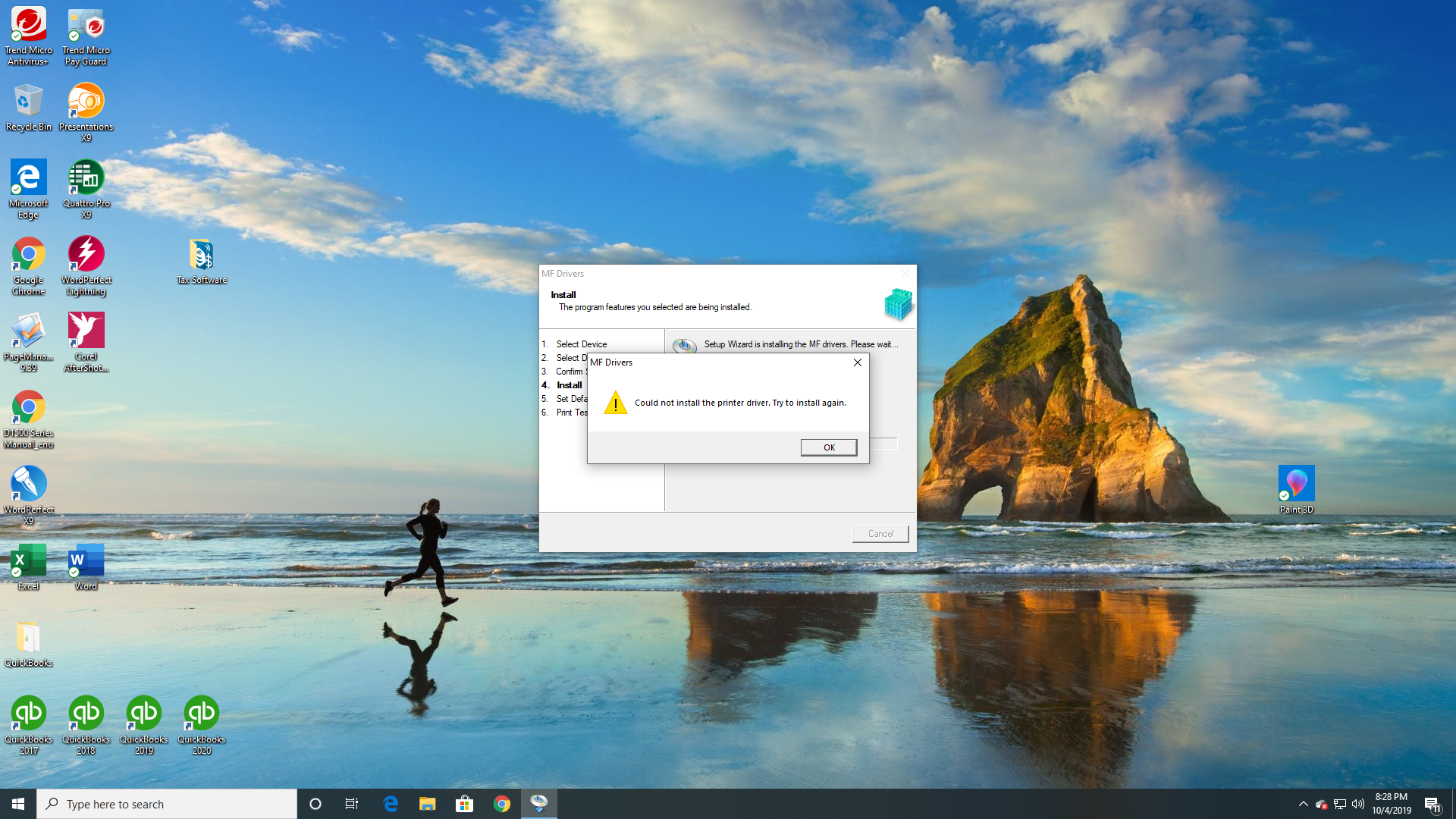Click OK in the MF Drivers error dialog
The image size is (1456, 819).
tap(828, 447)
